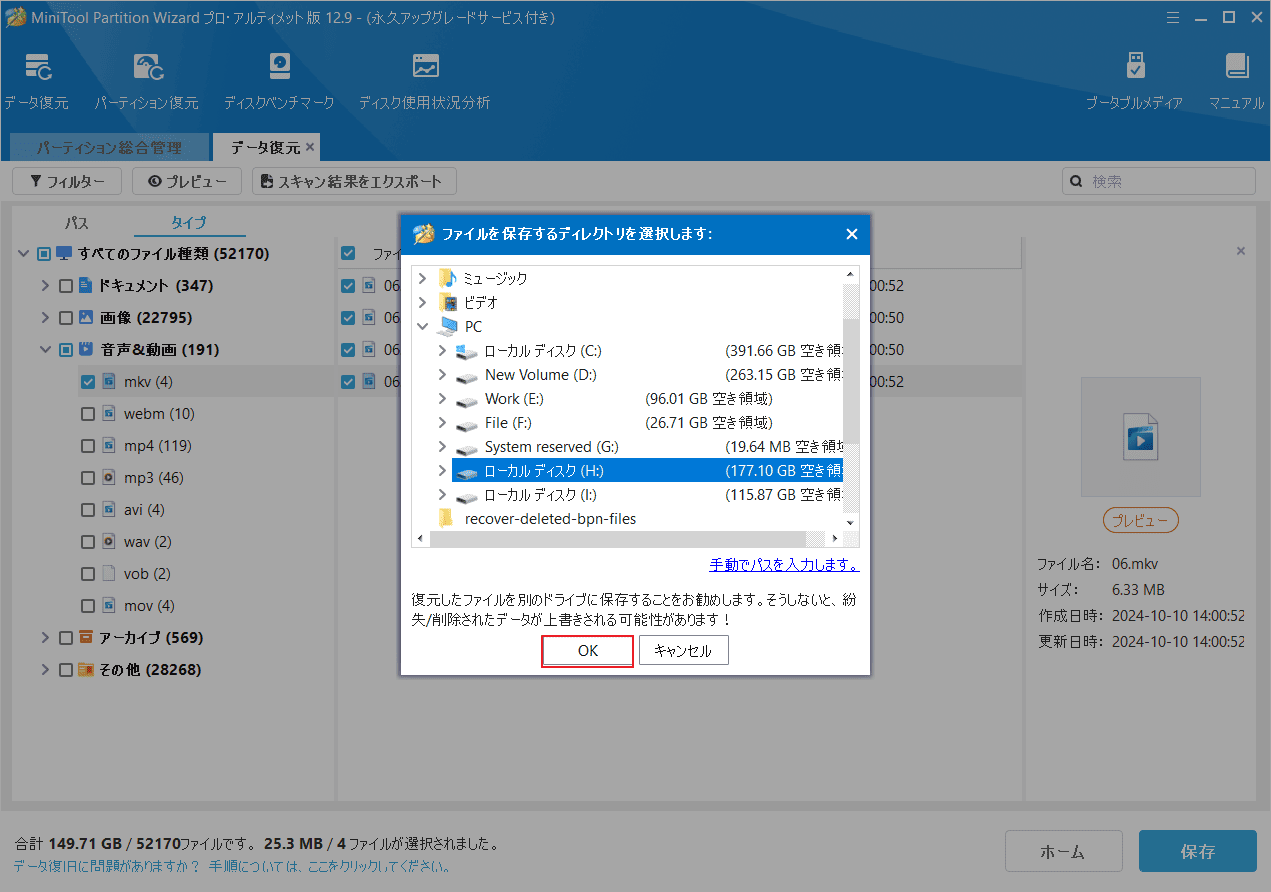
Task: Click the ビデオ folder icon
Action: [447, 302]
